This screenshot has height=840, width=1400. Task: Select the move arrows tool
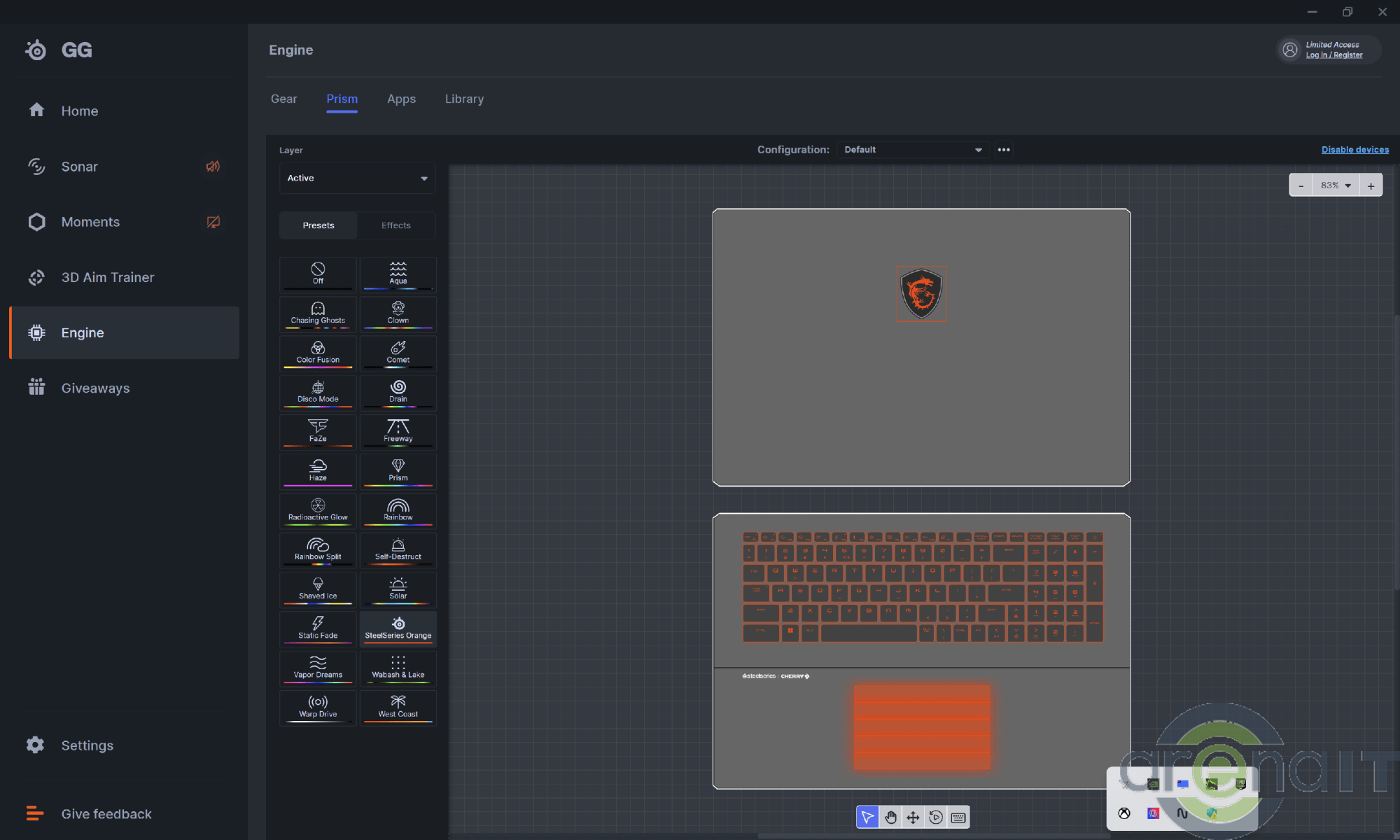(x=913, y=817)
